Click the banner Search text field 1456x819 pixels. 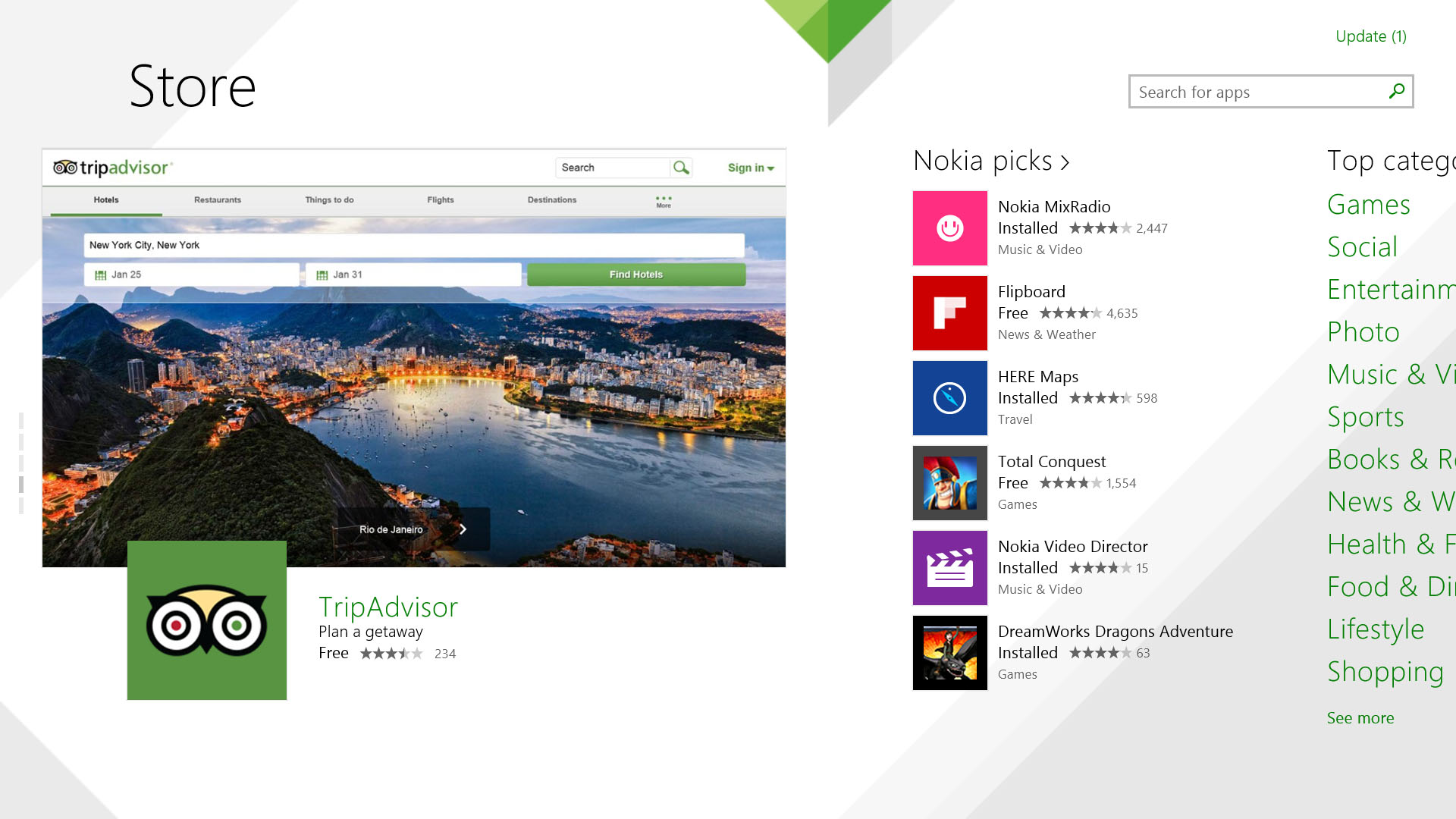[613, 168]
